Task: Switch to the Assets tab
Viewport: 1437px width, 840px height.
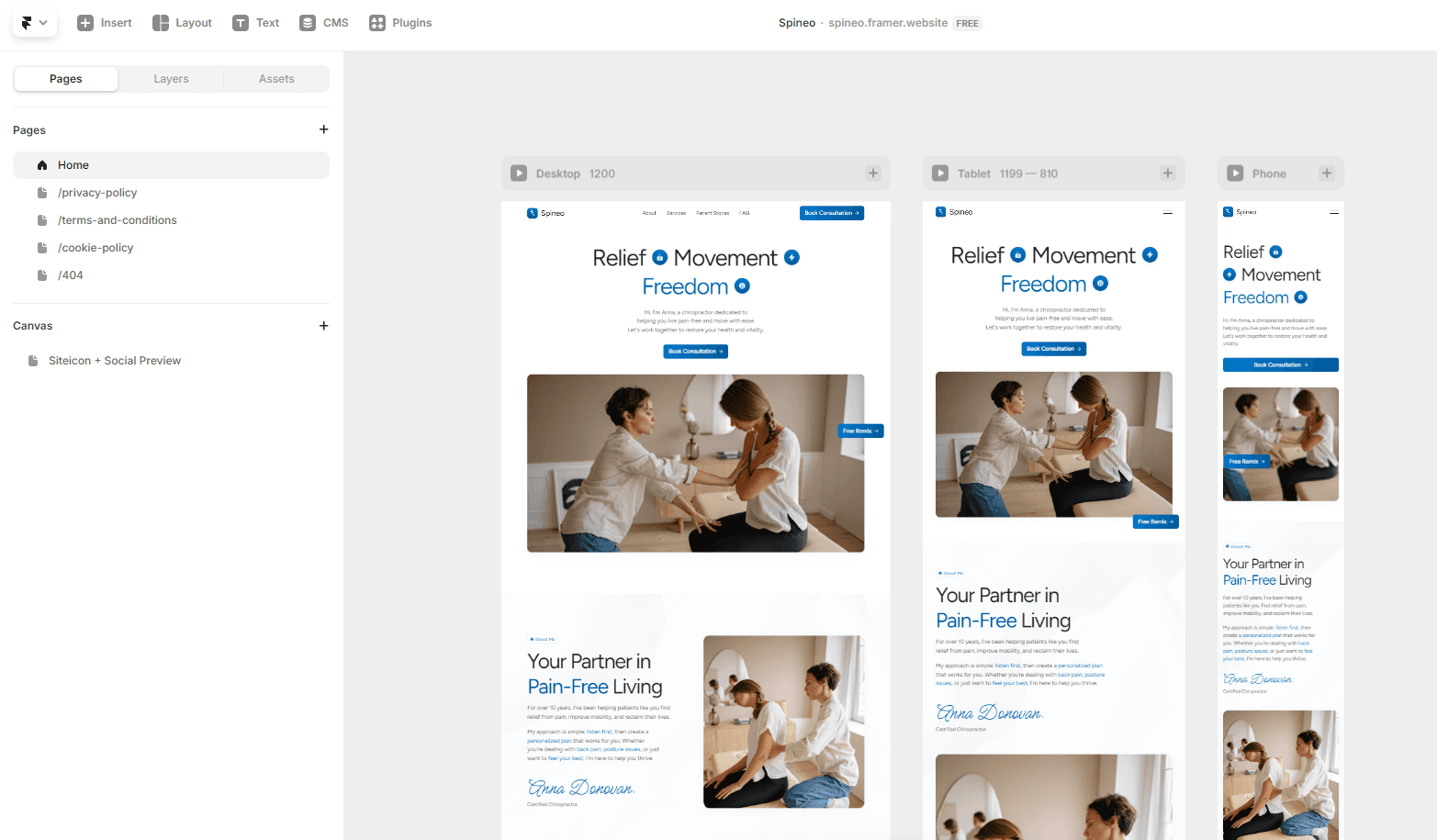Action: (x=276, y=79)
